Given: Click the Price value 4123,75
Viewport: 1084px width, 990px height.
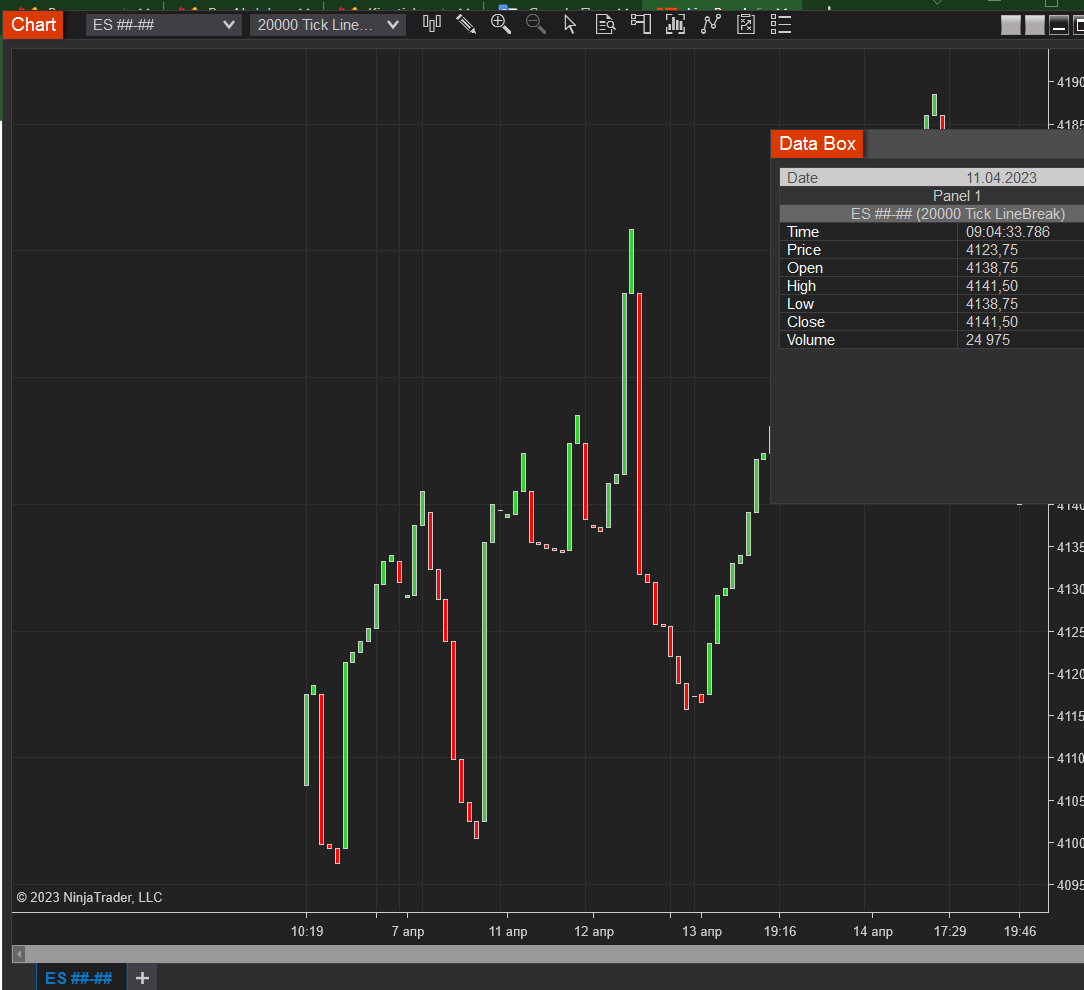Looking at the screenshot, I should click(x=991, y=250).
